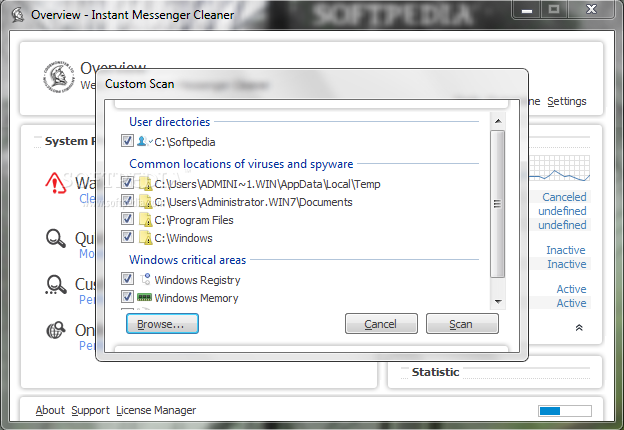The image size is (624, 430).
Task: Click the Canceled status value
Action: tap(564, 197)
